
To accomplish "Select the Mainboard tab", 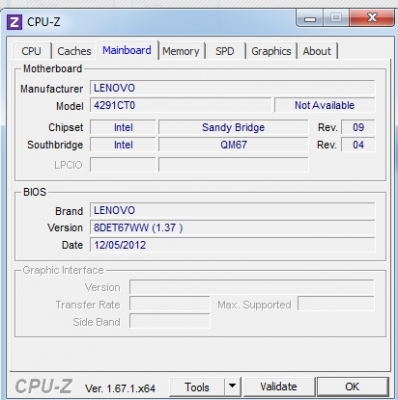I will (127, 50).
